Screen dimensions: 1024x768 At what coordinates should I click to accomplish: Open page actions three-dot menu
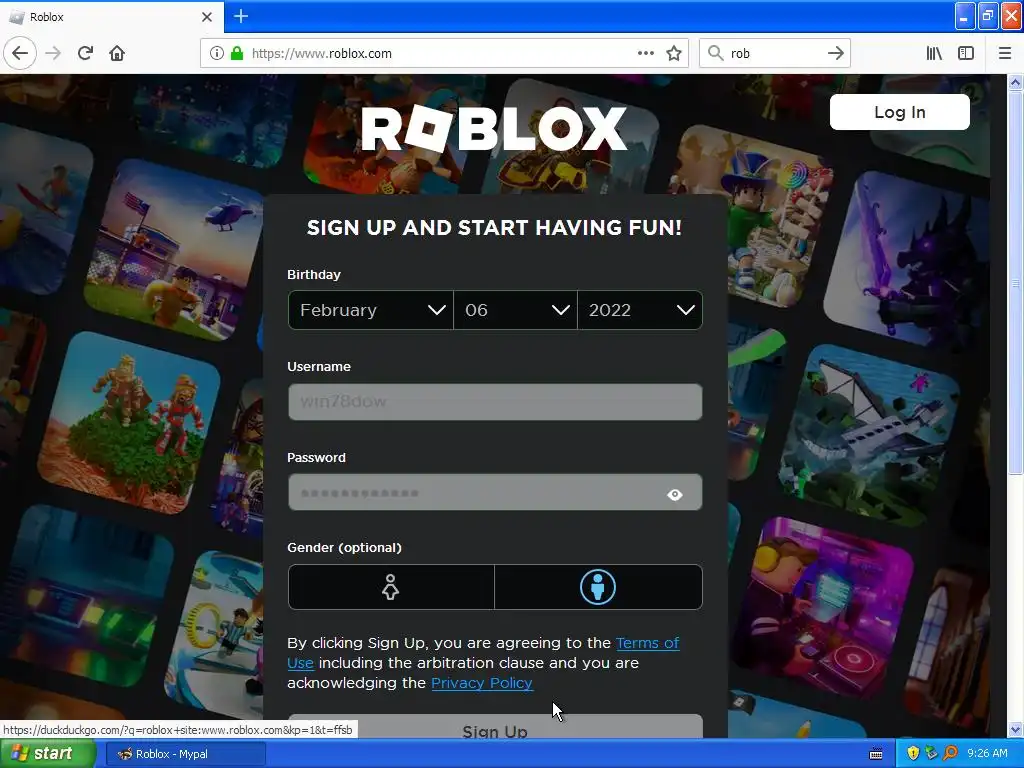pos(645,53)
